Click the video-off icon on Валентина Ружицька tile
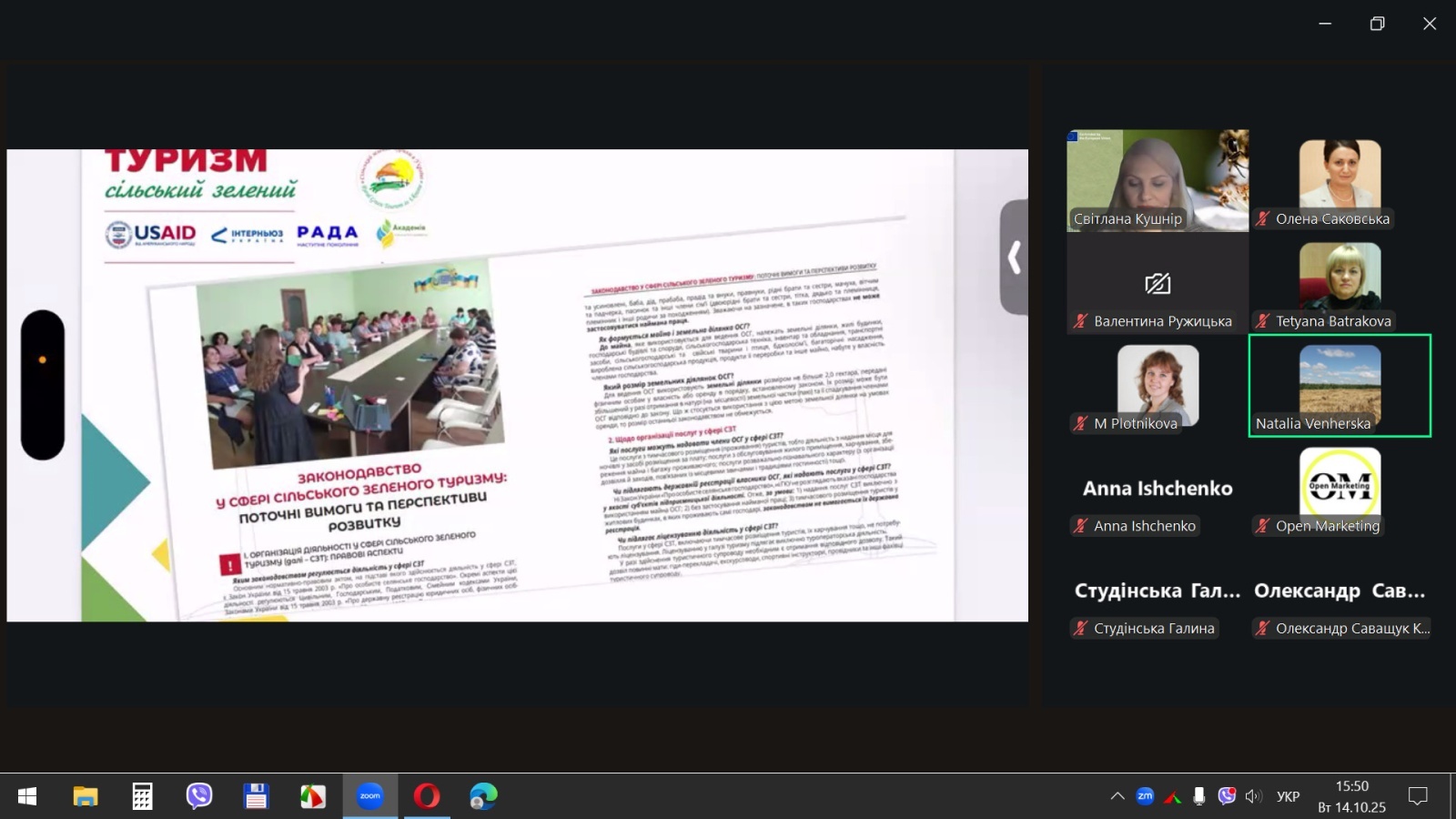 tap(1158, 284)
